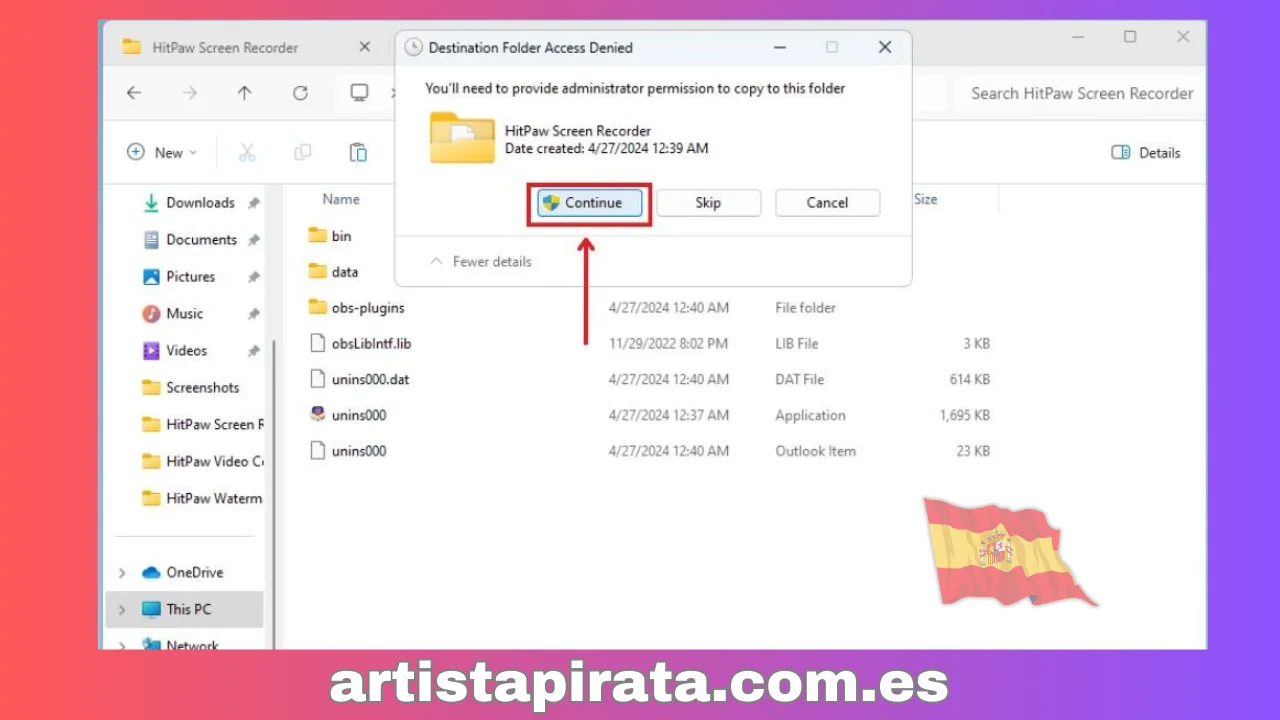Select OneDrive in the sidebar
Image resolution: width=1280 pixels, height=720 pixels.
pos(182,573)
